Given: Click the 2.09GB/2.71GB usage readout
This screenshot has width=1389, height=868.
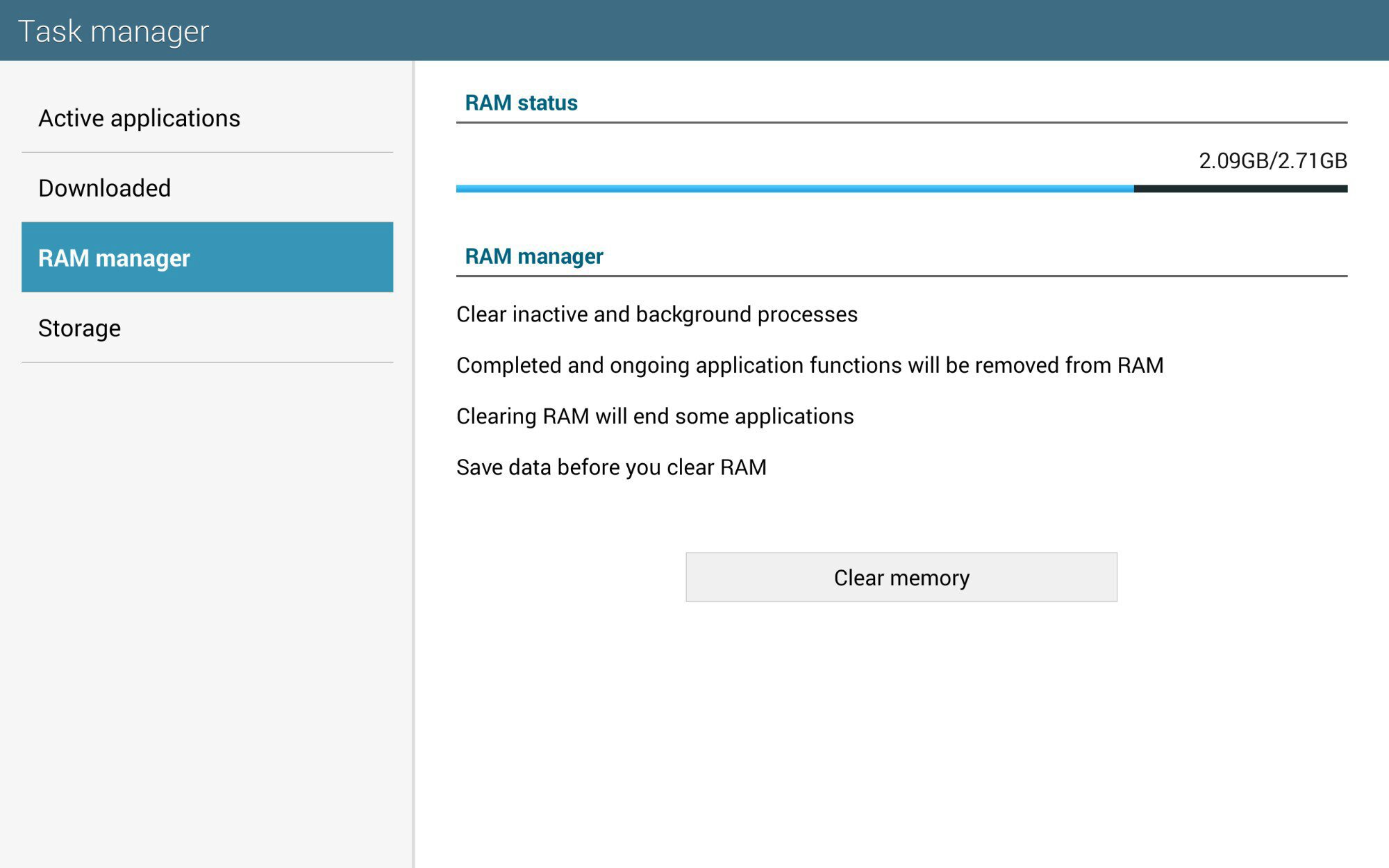Looking at the screenshot, I should pyautogui.click(x=1272, y=161).
